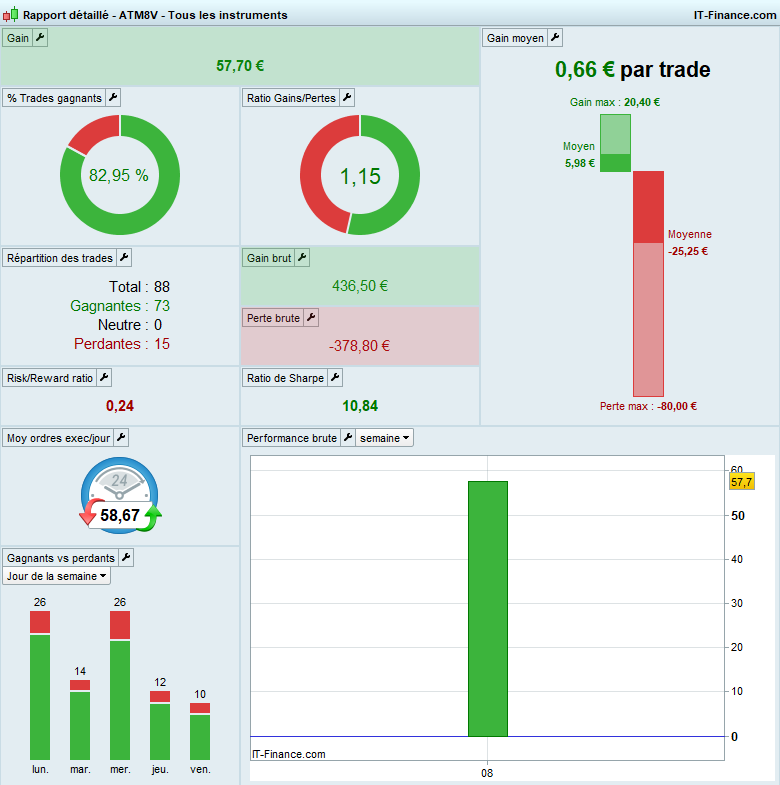Image resolution: width=780 pixels, height=785 pixels.
Task: Click wrench icon beside Gain brut
Action: 302,258
